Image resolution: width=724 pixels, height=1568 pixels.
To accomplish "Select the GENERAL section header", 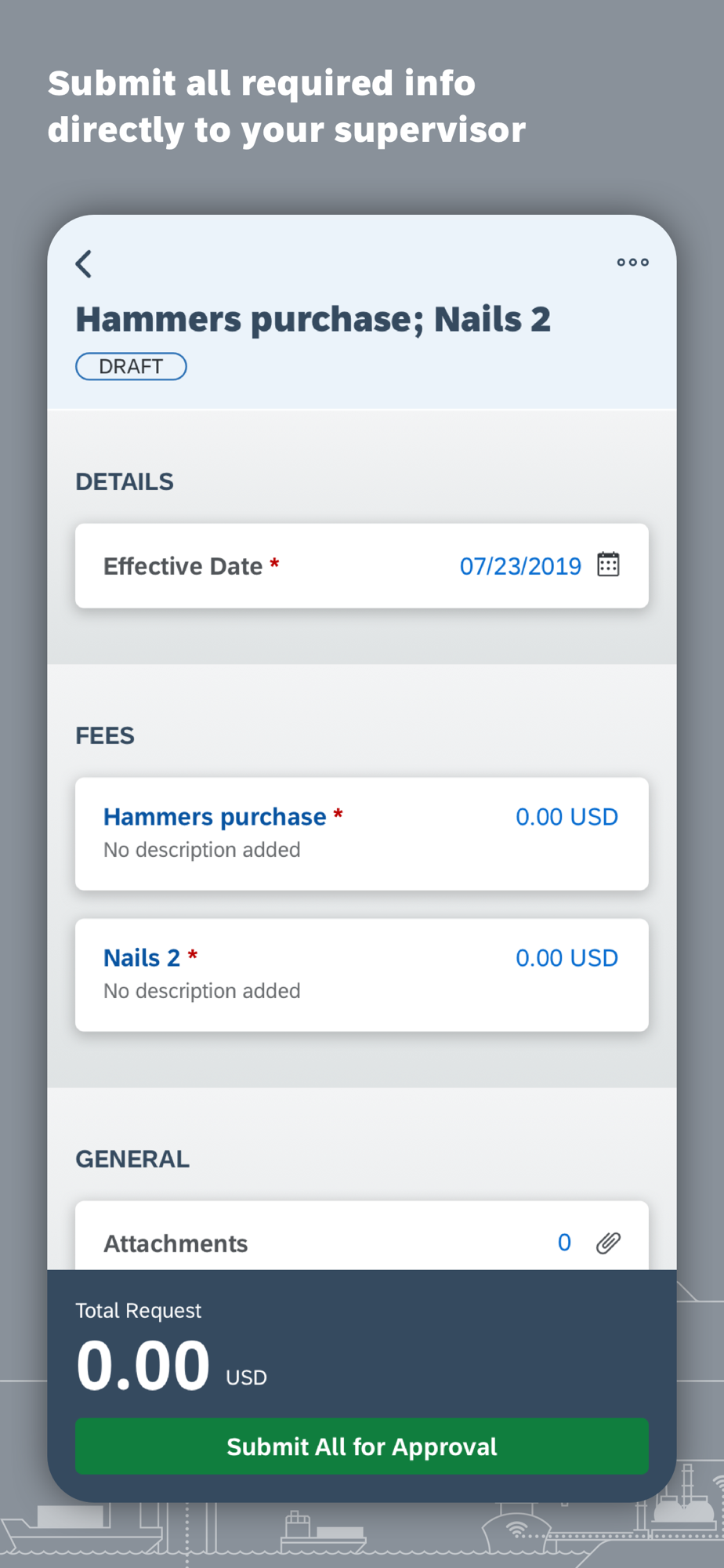I will [x=132, y=1159].
